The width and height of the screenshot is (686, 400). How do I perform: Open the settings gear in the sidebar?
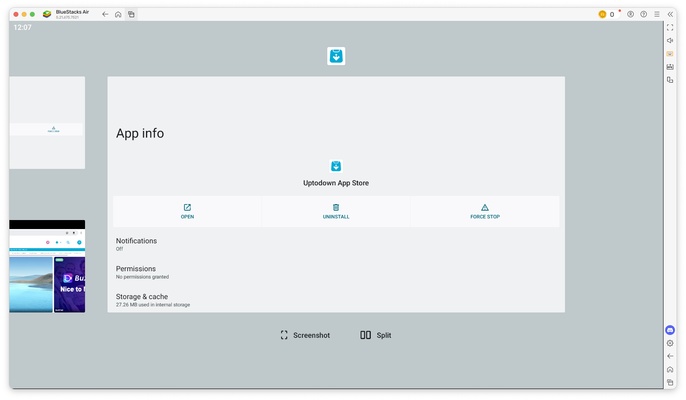pyautogui.click(x=670, y=343)
